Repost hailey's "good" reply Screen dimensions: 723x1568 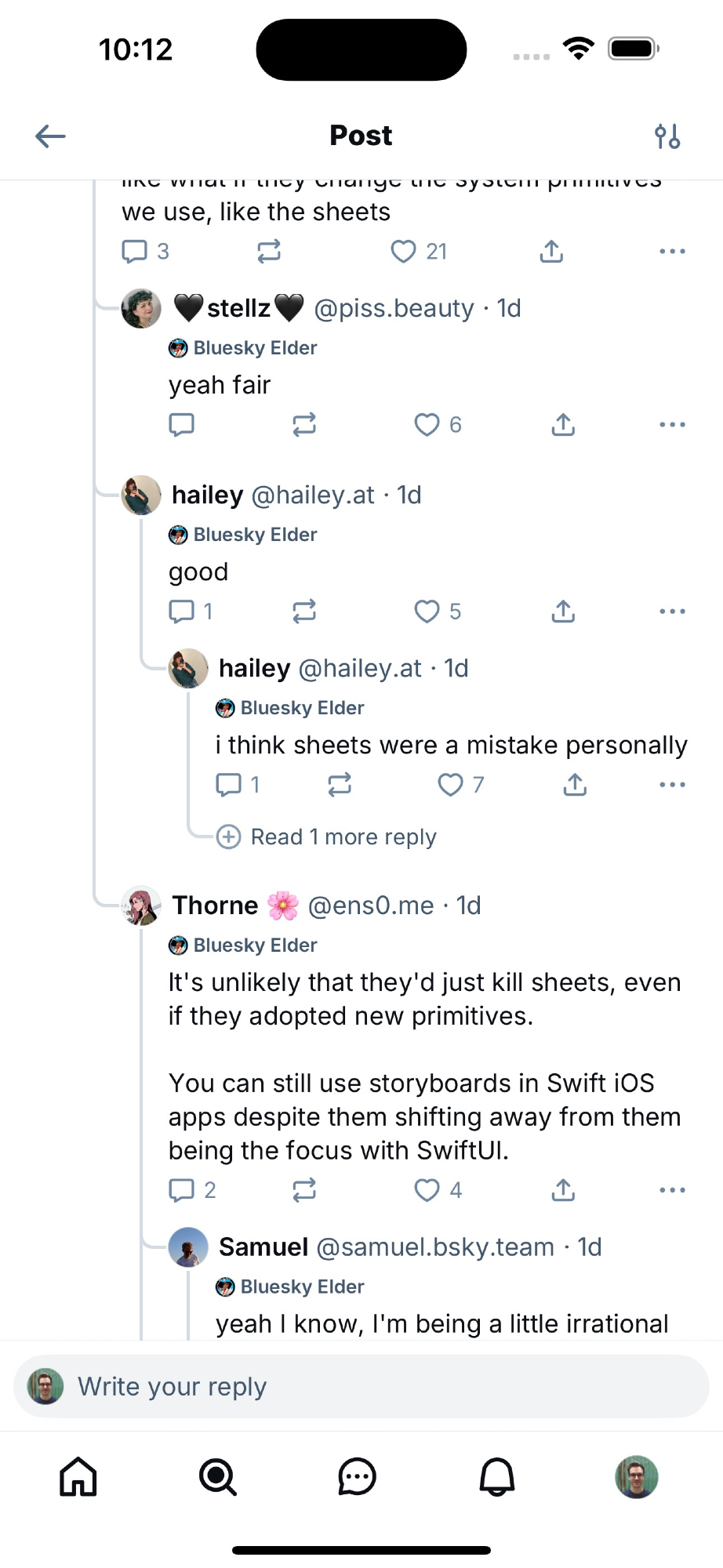click(x=304, y=612)
